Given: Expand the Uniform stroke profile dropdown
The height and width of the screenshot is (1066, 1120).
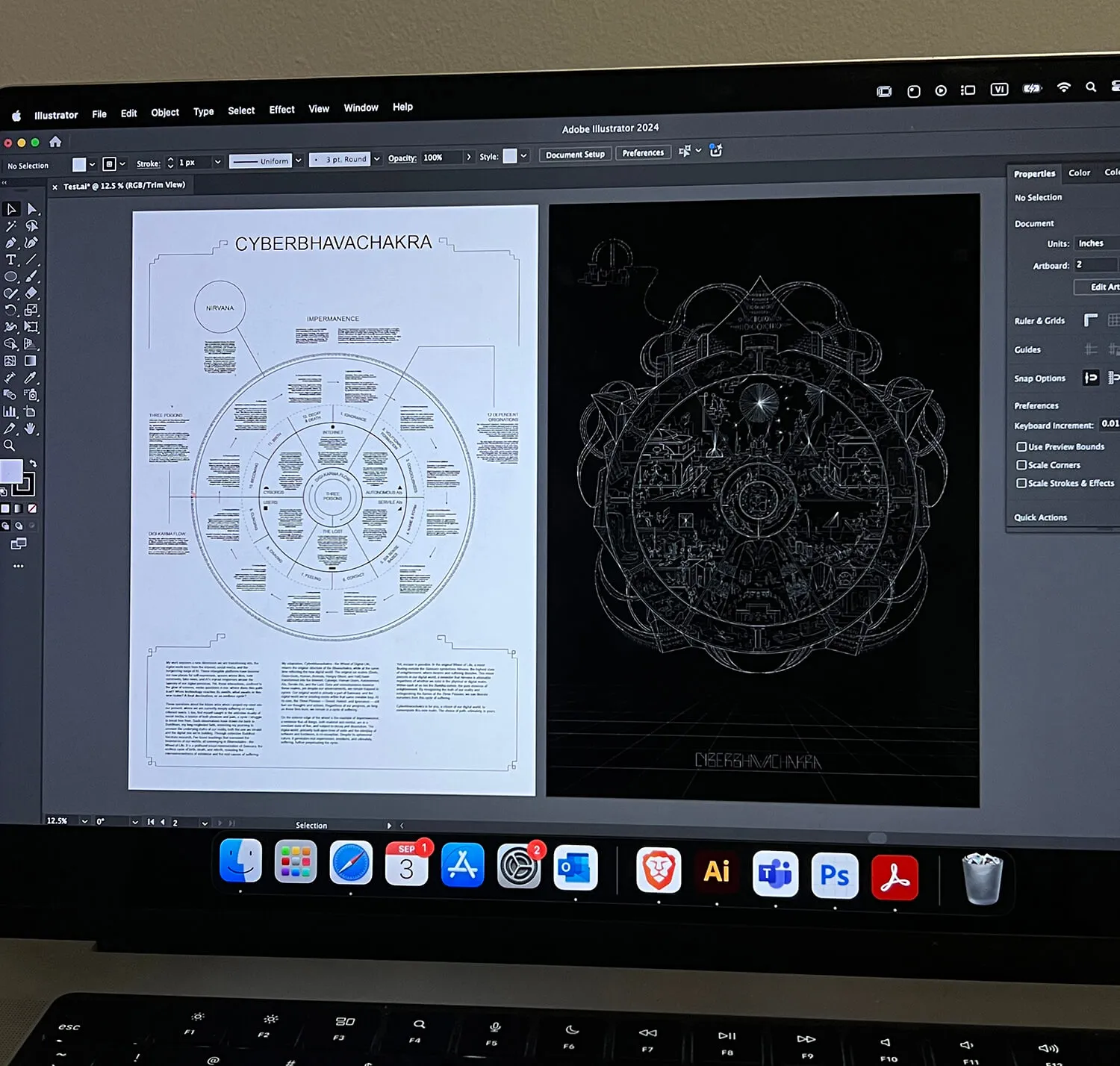Looking at the screenshot, I should tap(298, 160).
